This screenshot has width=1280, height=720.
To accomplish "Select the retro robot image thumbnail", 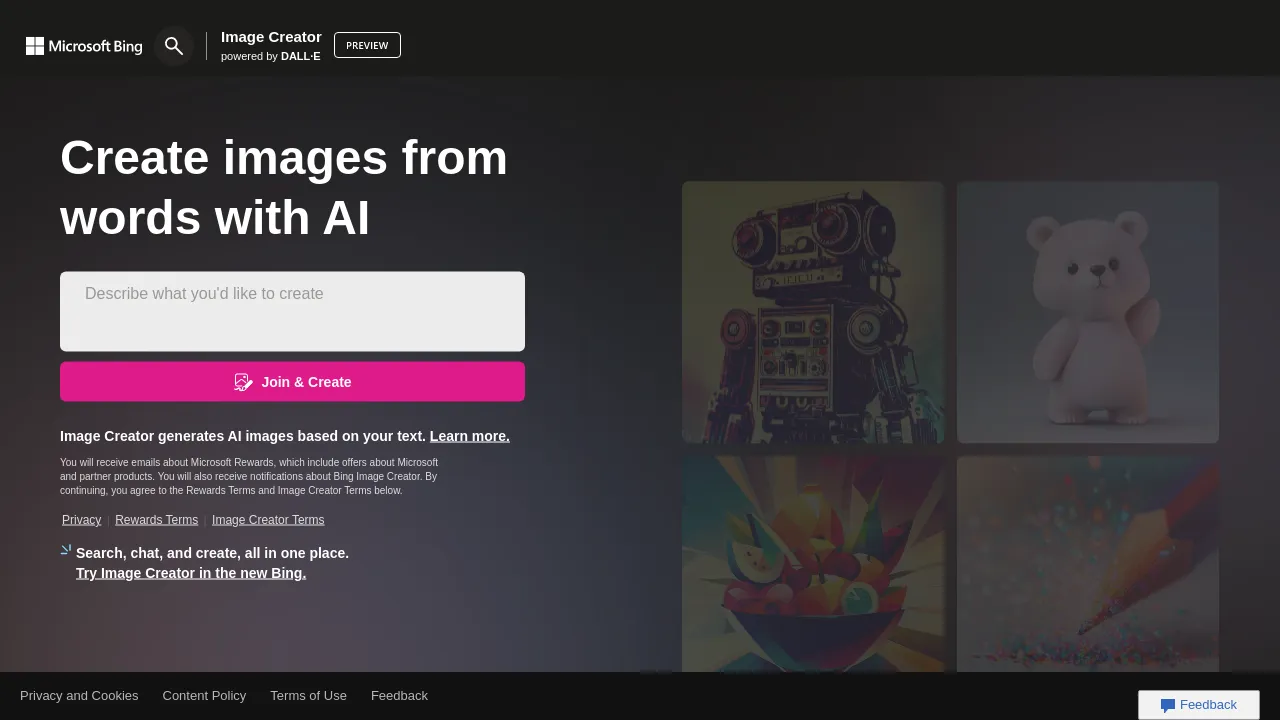I will 812,311.
